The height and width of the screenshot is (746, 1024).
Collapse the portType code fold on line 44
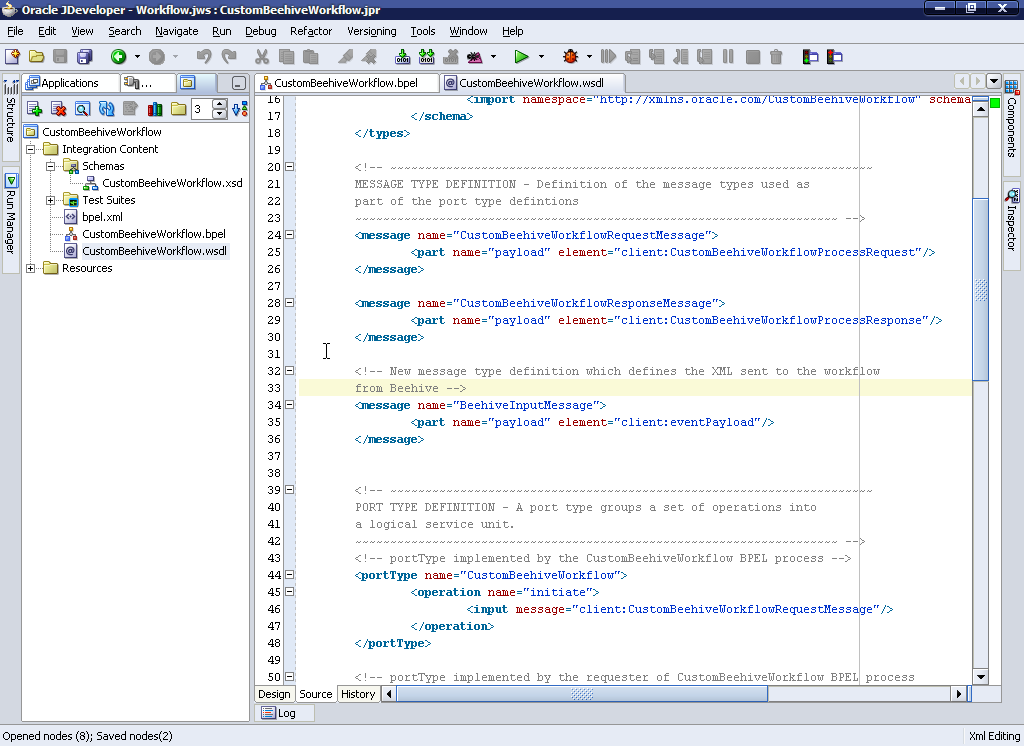(x=288, y=575)
